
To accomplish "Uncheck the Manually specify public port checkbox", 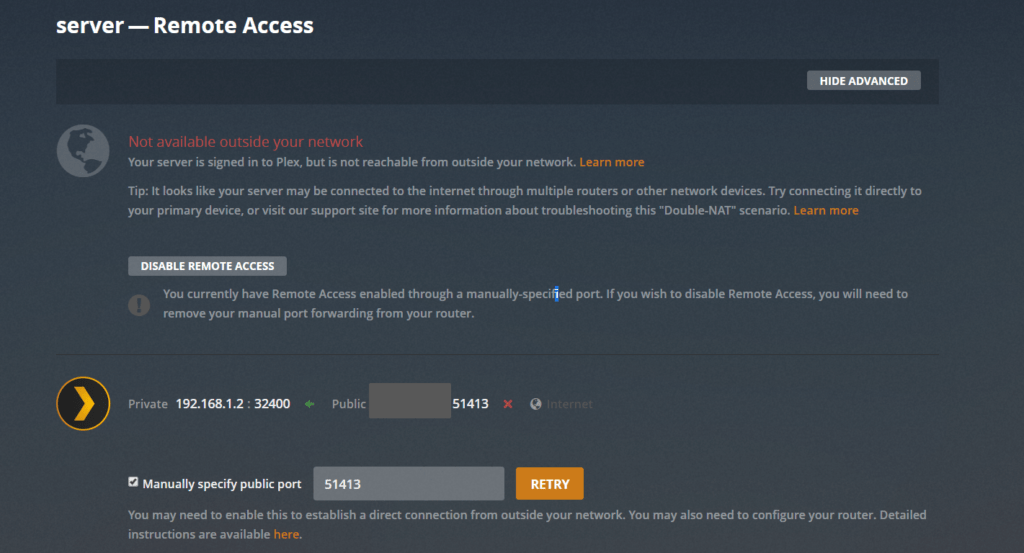I will [134, 482].
